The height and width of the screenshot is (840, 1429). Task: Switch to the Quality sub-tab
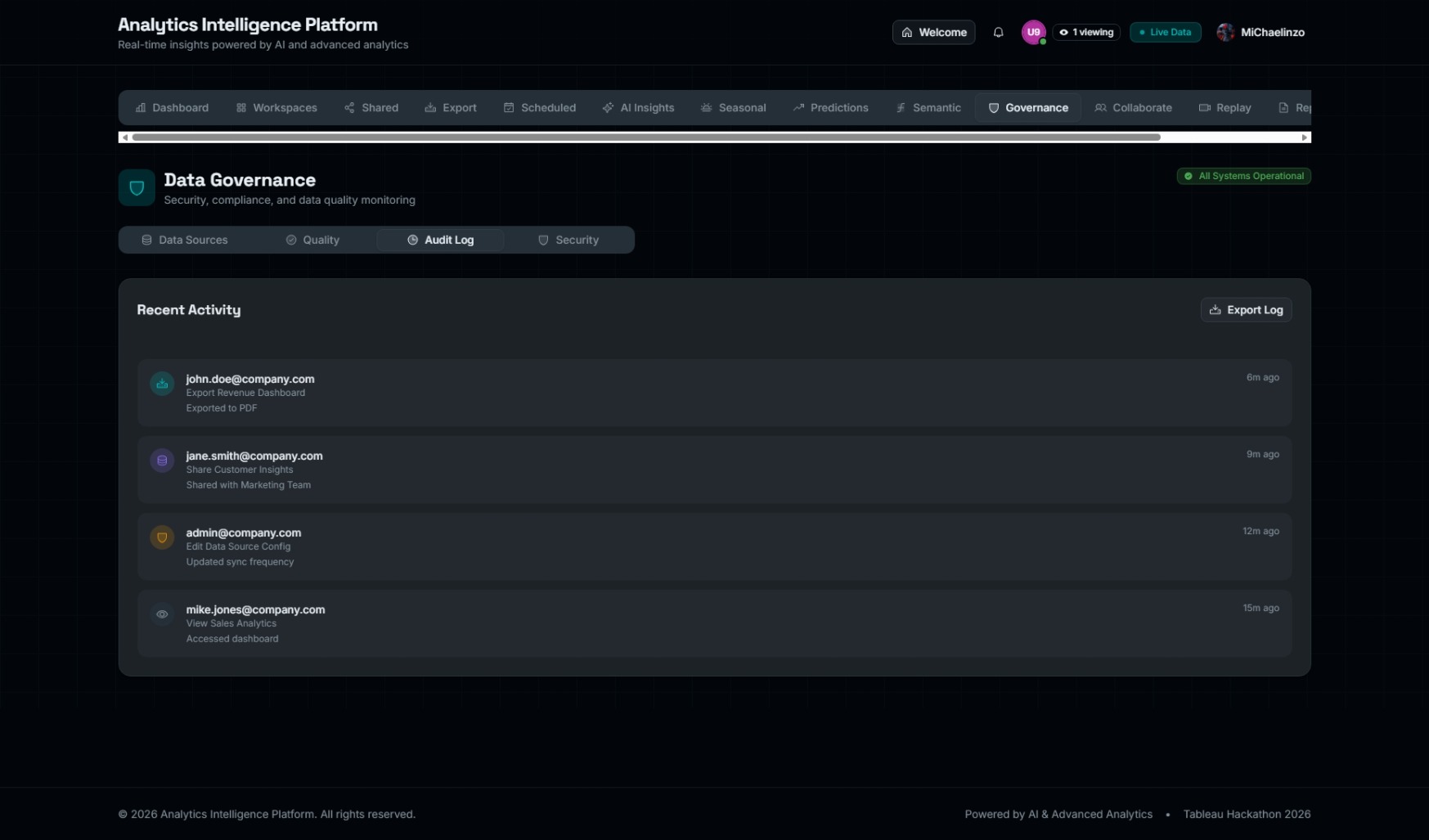(x=312, y=240)
